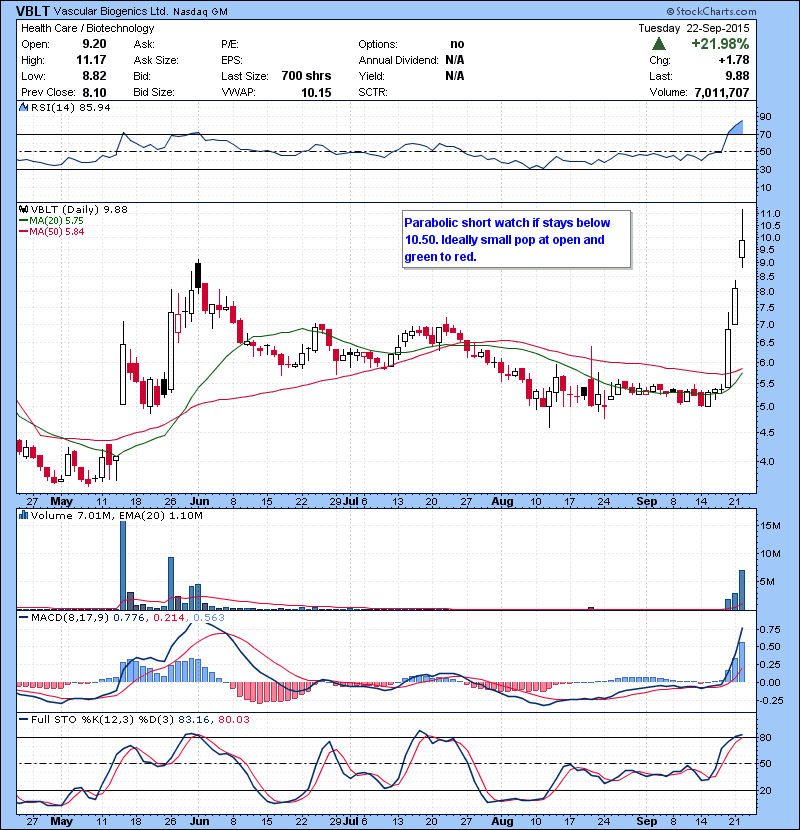
Task: Click the candlestick icon beside VBLT (Daily)
Action: pyautogui.click(x=24, y=210)
